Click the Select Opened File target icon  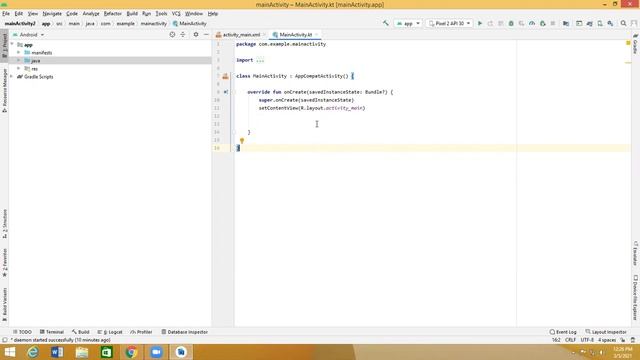click(172, 35)
